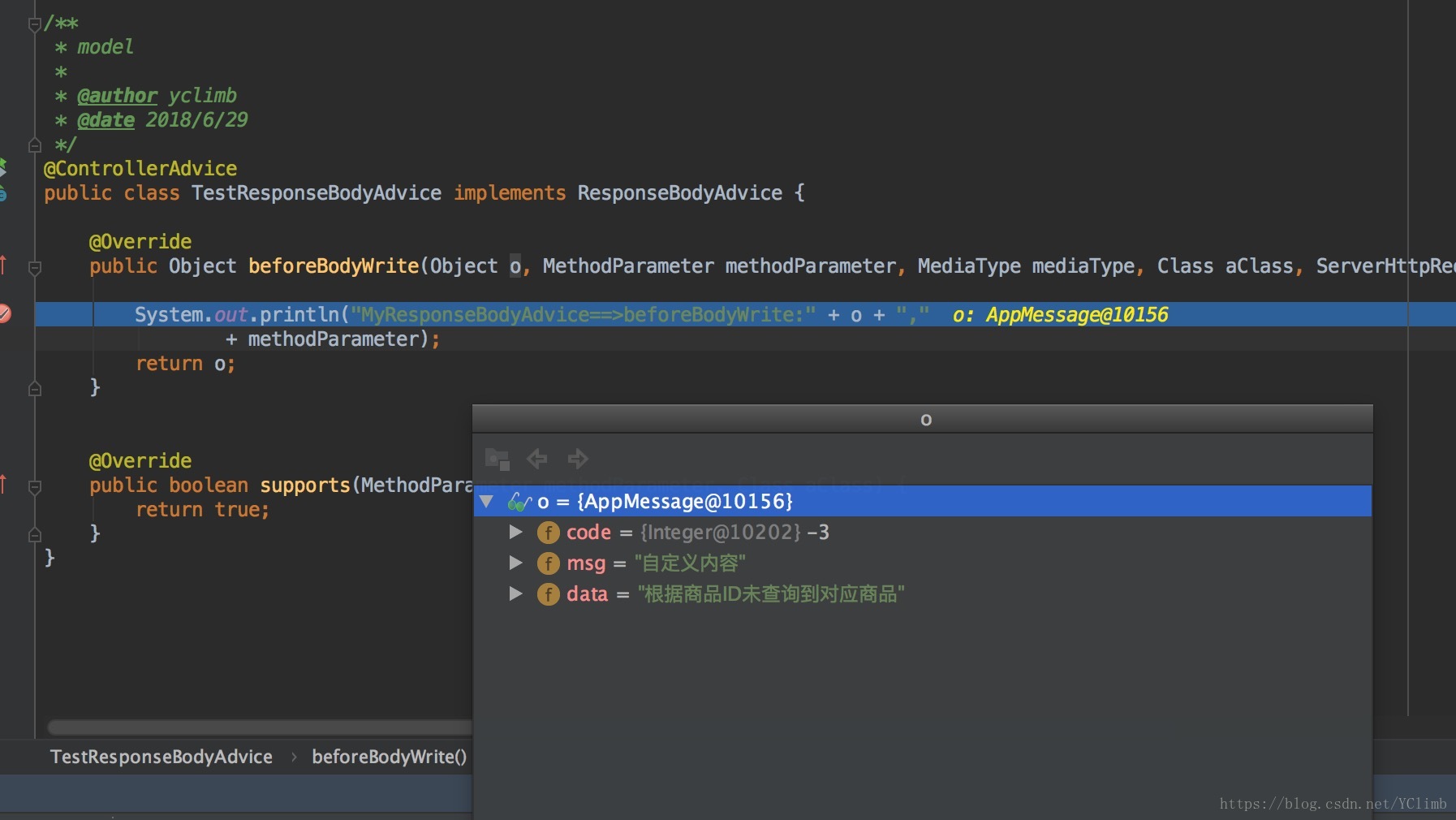
Task: Click the popup title bar labeled o
Action: coord(923,419)
